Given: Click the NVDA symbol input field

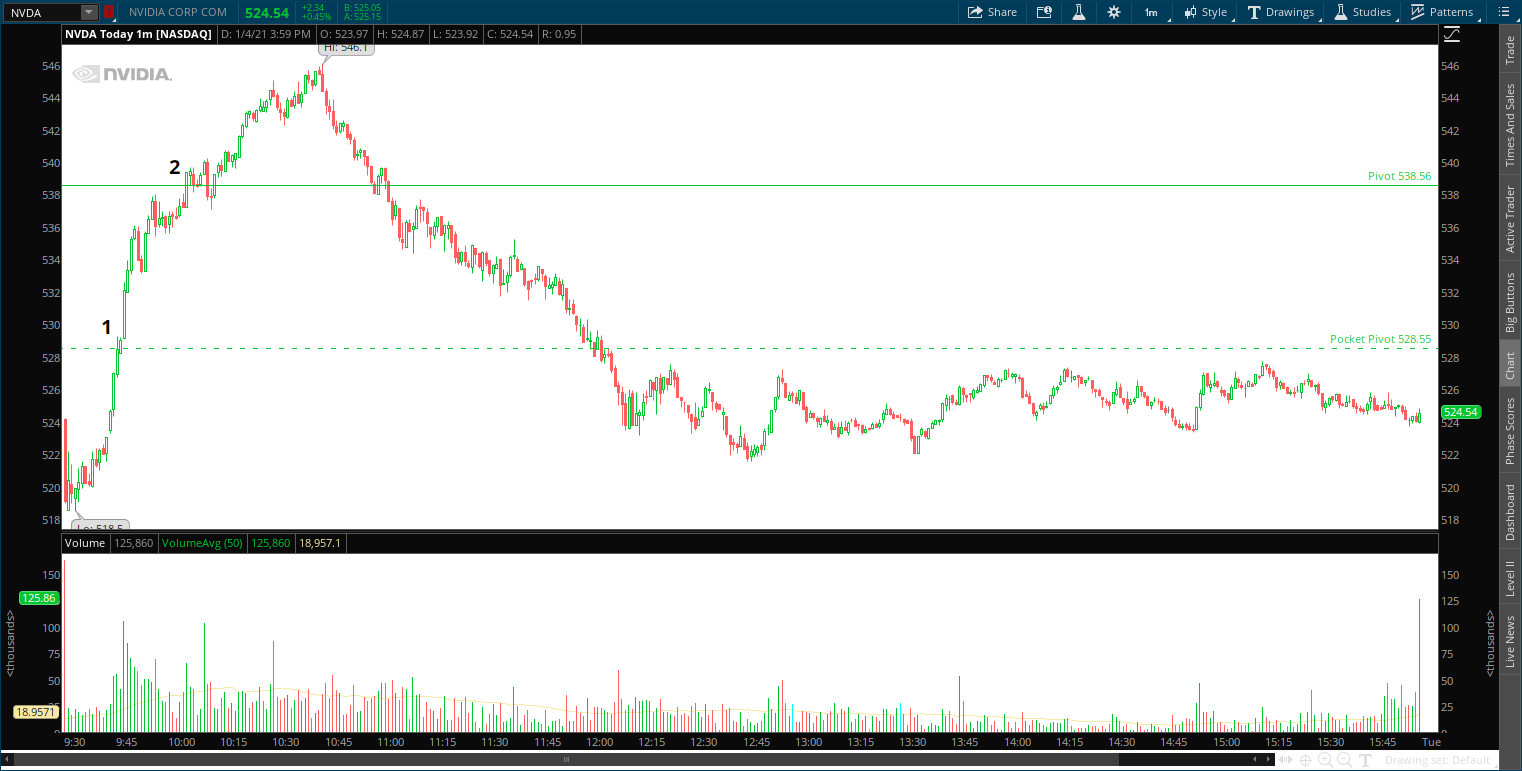Looking at the screenshot, I should click(41, 12).
